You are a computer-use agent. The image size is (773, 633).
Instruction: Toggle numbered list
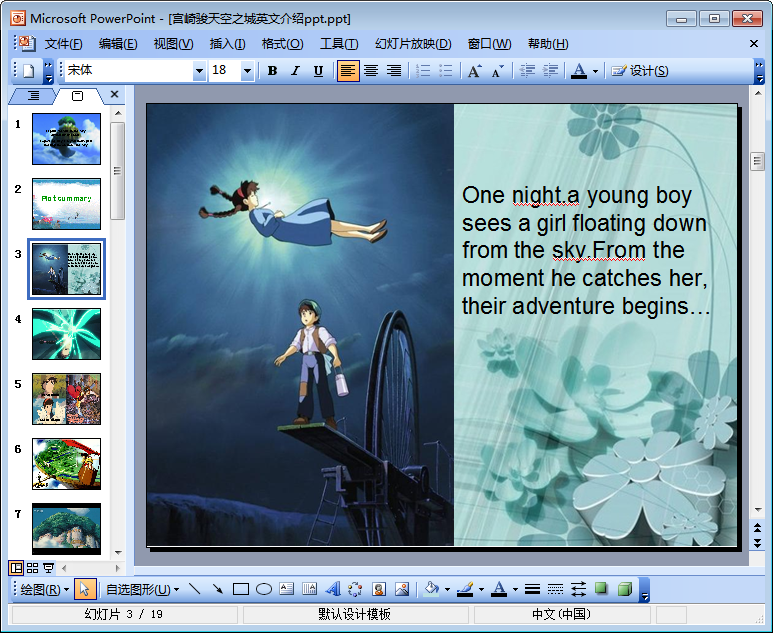pyautogui.click(x=422, y=71)
